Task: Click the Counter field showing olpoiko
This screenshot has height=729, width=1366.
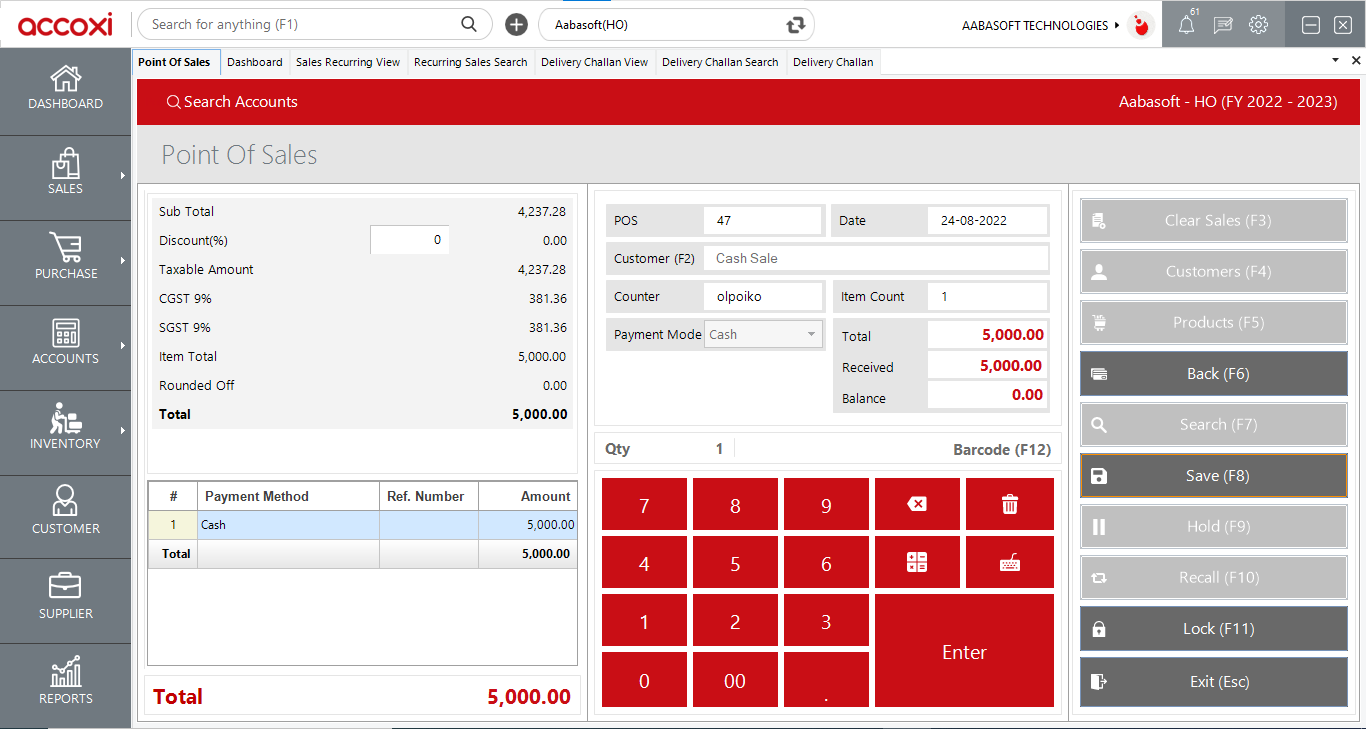Action: coord(763,296)
